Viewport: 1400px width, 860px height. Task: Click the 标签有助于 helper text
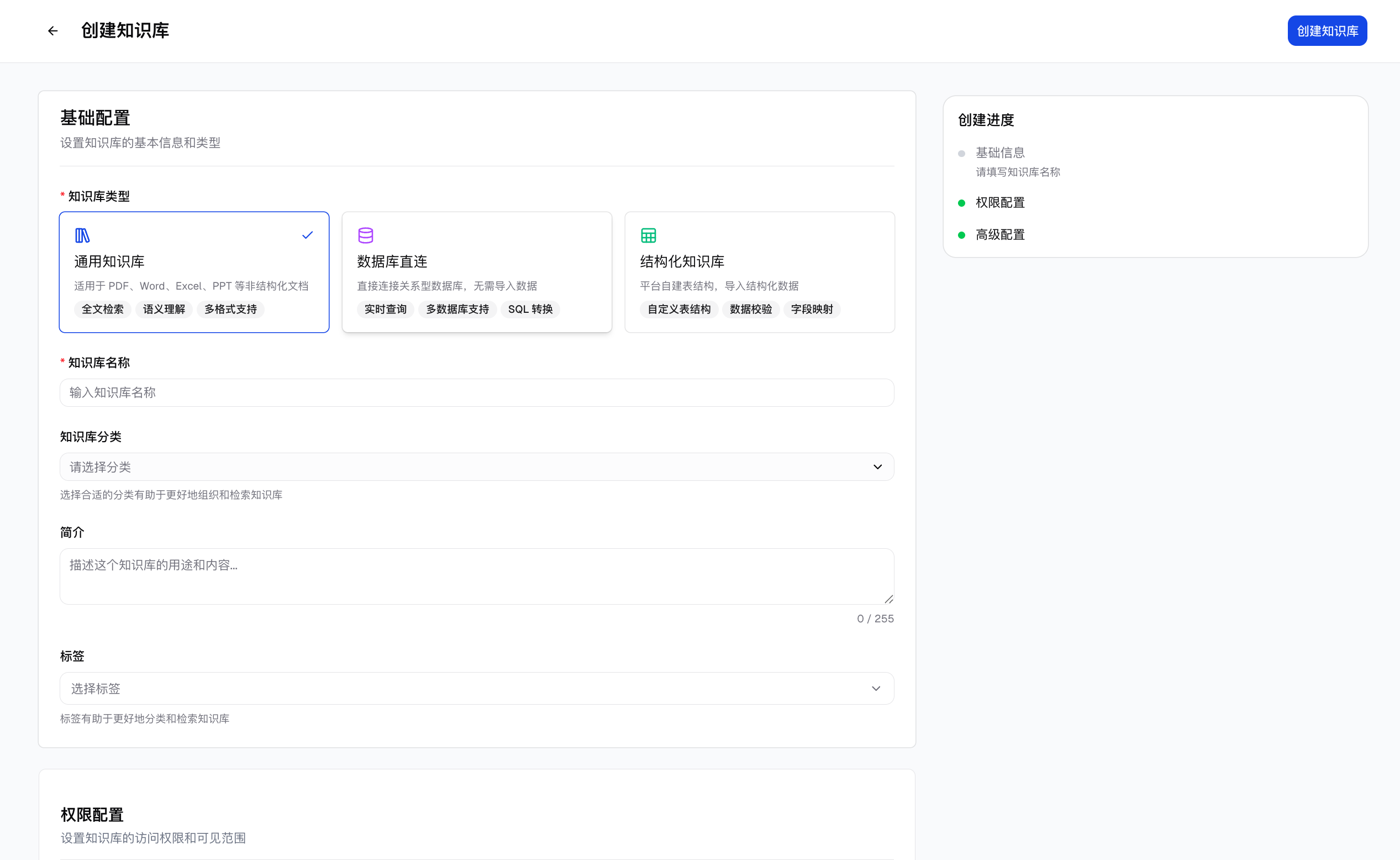pyautogui.click(x=145, y=719)
